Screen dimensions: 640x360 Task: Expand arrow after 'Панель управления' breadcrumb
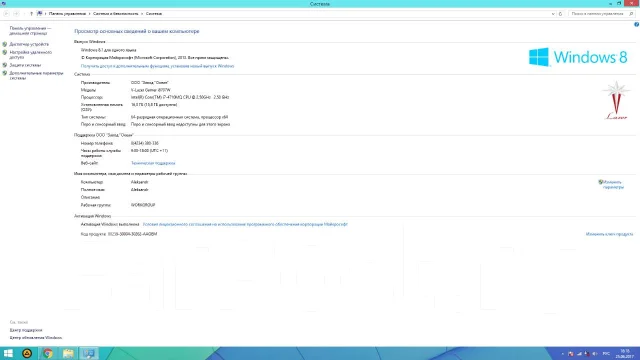89,14
